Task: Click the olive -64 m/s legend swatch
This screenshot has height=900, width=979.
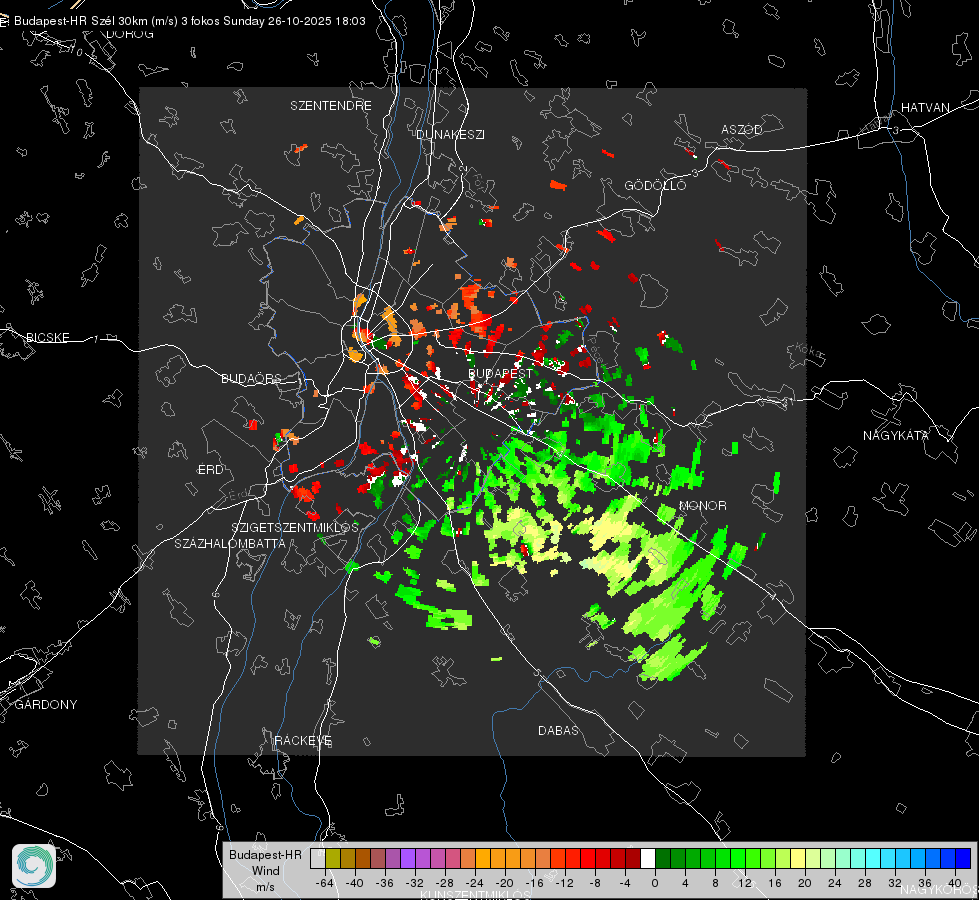Action: pyautogui.click(x=333, y=858)
